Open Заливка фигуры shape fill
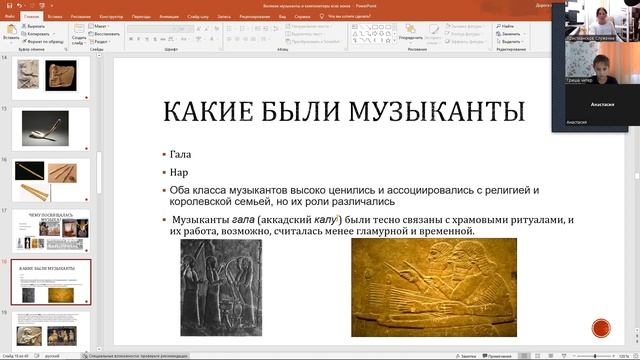This screenshot has height=360, width=640. point(464,26)
